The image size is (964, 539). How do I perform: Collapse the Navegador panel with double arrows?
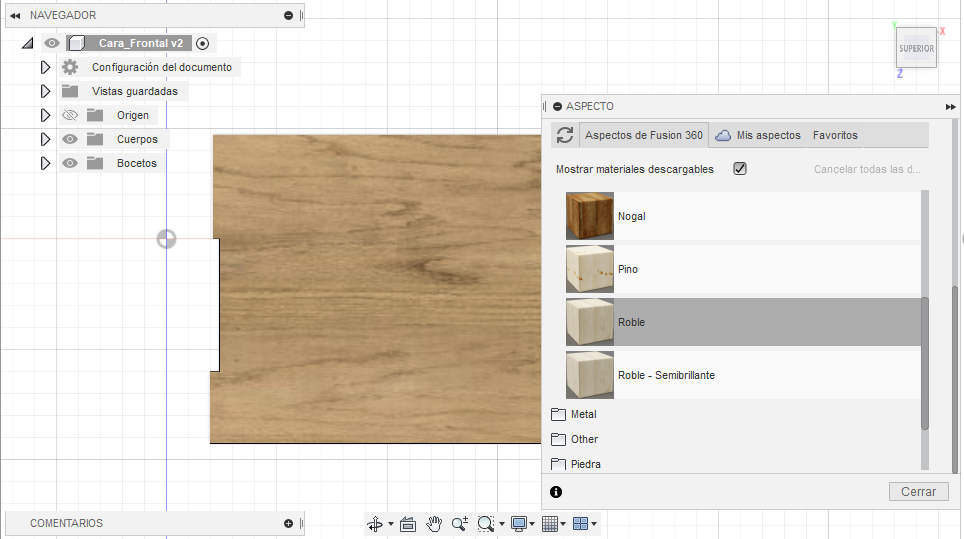click(x=15, y=15)
